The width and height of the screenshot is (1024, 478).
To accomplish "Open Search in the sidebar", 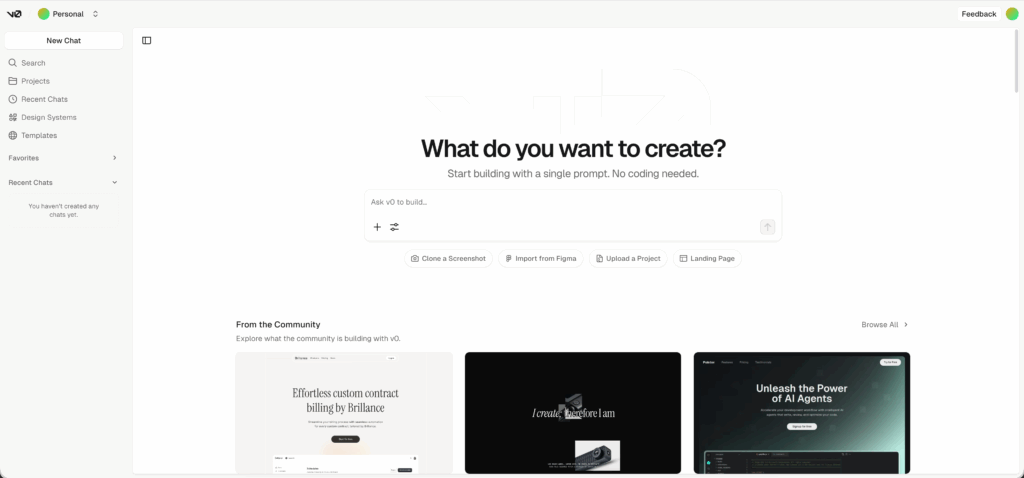I will point(33,63).
